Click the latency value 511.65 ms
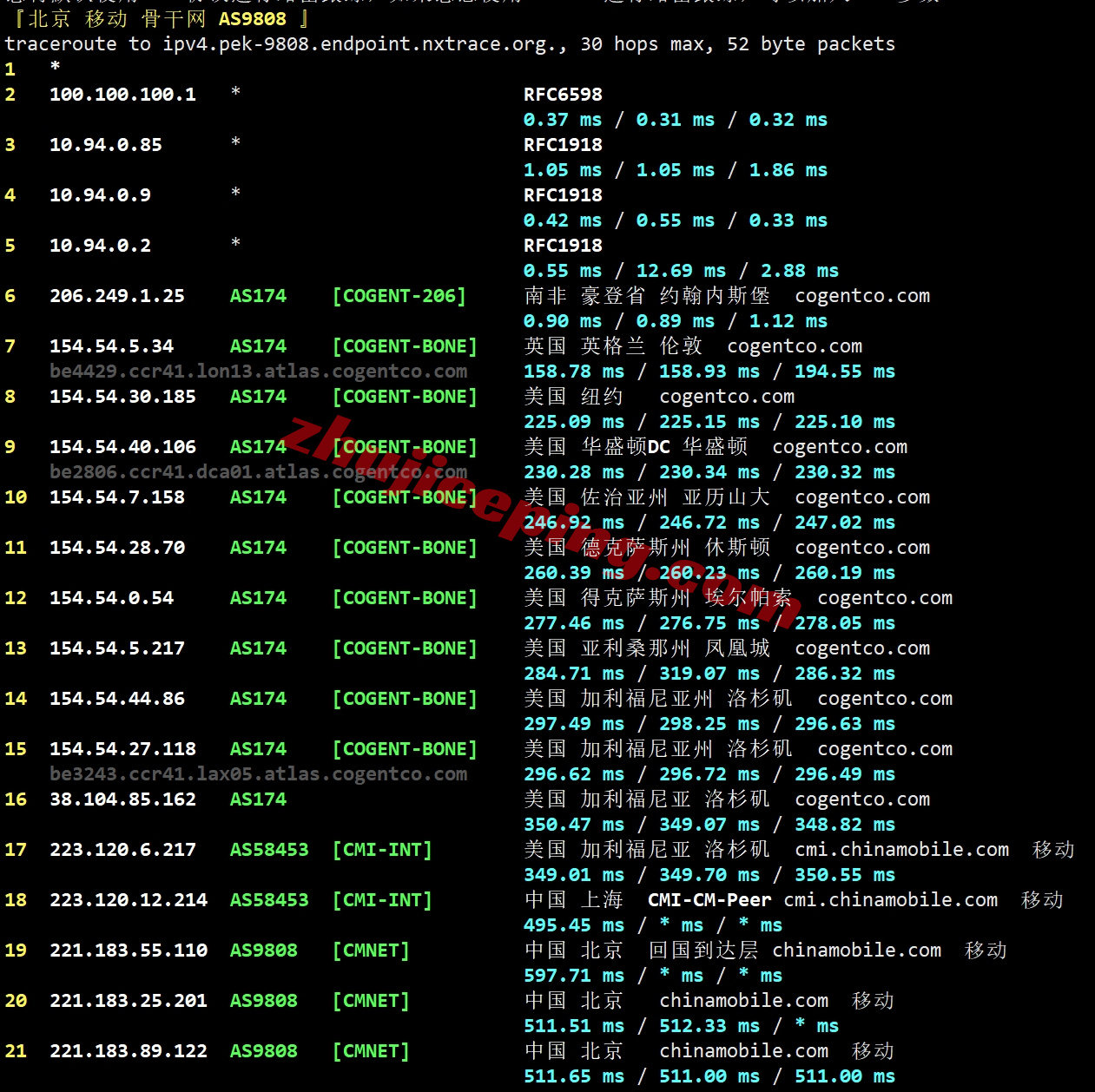The width and height of the screenshot is (1095, 1092). click(574, 1076)
